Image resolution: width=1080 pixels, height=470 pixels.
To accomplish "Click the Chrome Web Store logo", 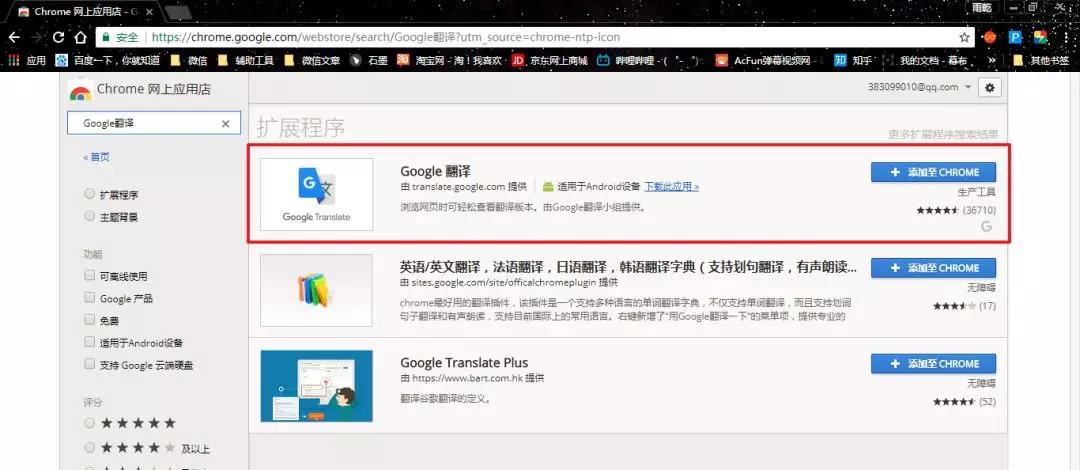I will [x=81, y=90].
